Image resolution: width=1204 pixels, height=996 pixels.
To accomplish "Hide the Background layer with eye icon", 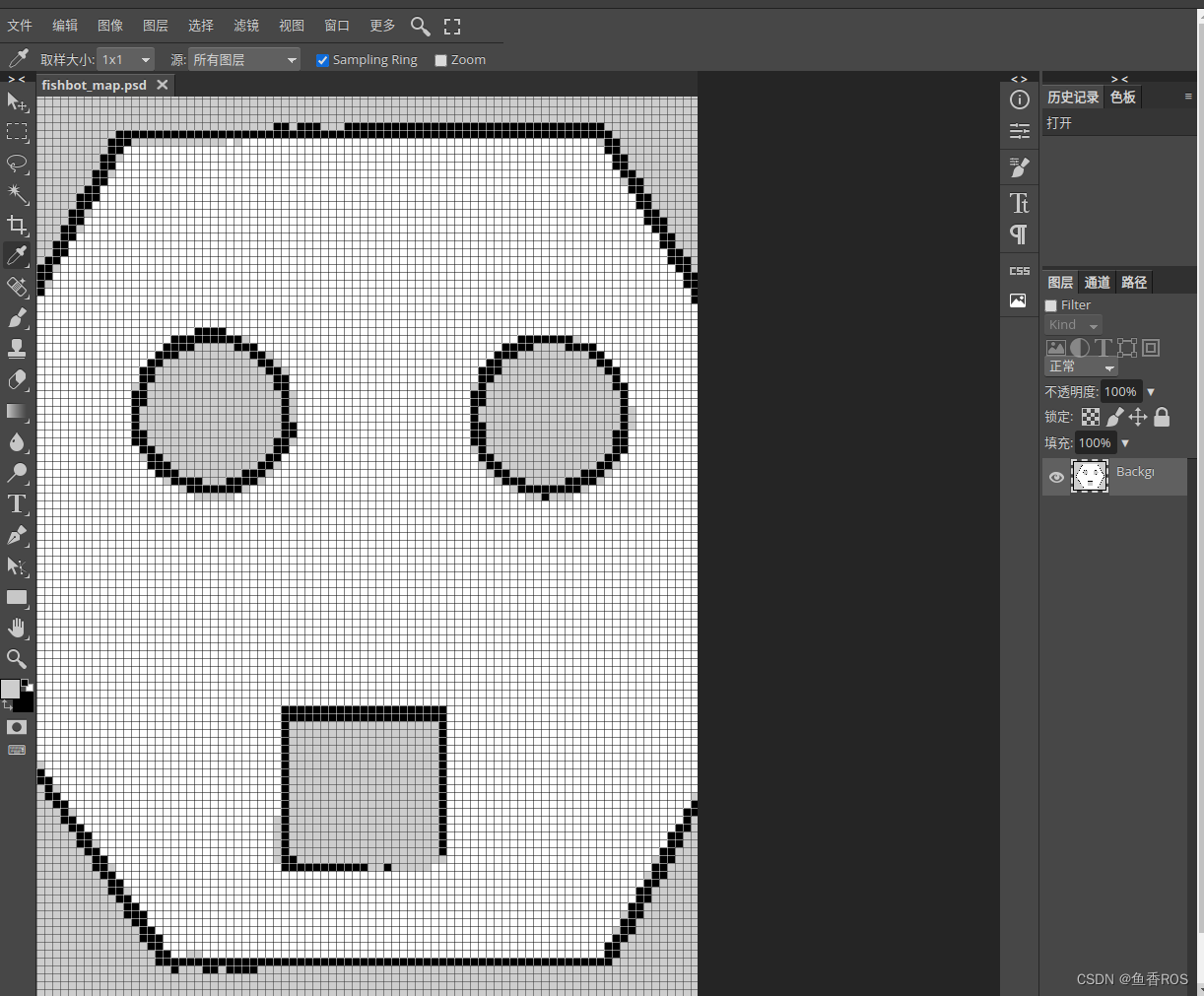I will [1056, 477].
